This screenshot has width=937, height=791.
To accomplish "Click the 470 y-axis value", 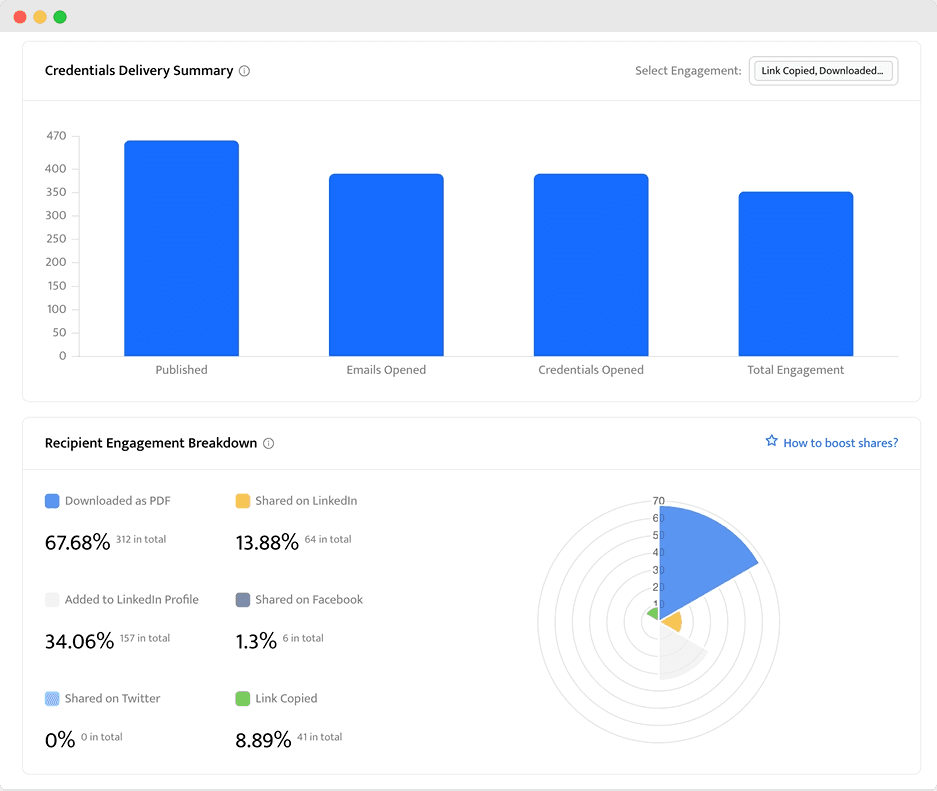I will click(56, 136).
